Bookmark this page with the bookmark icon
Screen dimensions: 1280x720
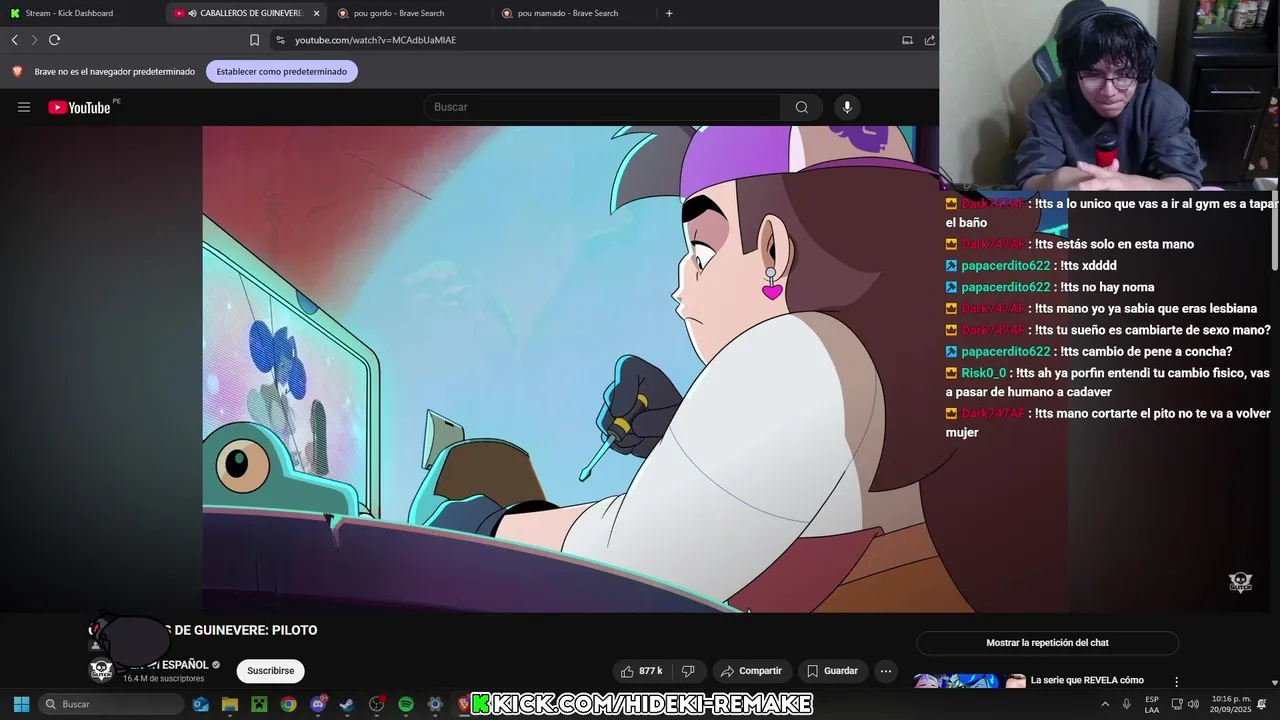click(x=254, y=40)
